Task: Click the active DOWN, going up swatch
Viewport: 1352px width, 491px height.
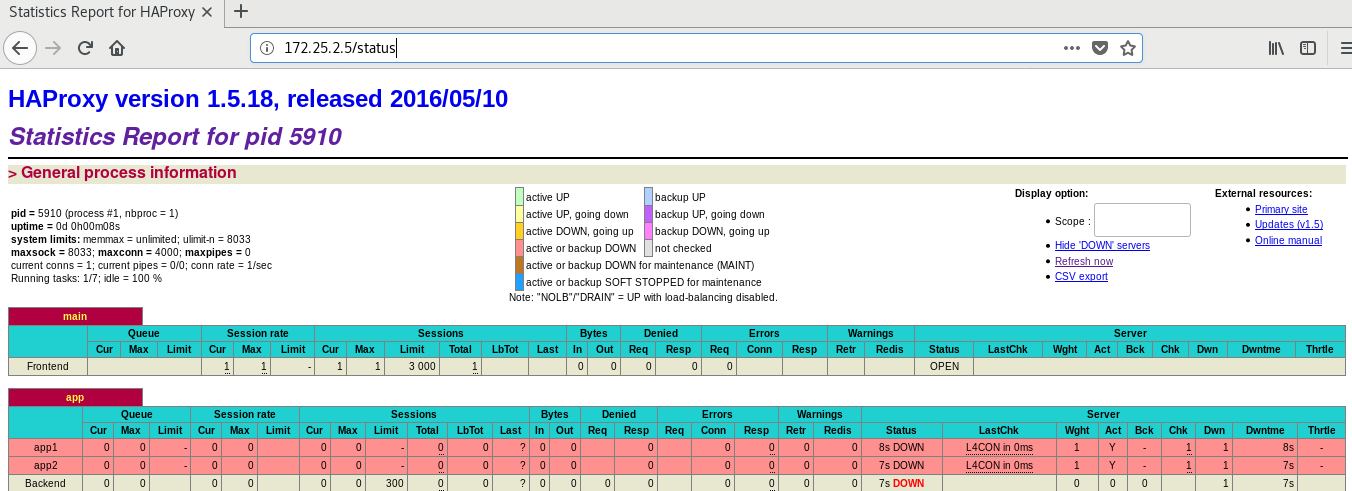Action: (520, 231)
